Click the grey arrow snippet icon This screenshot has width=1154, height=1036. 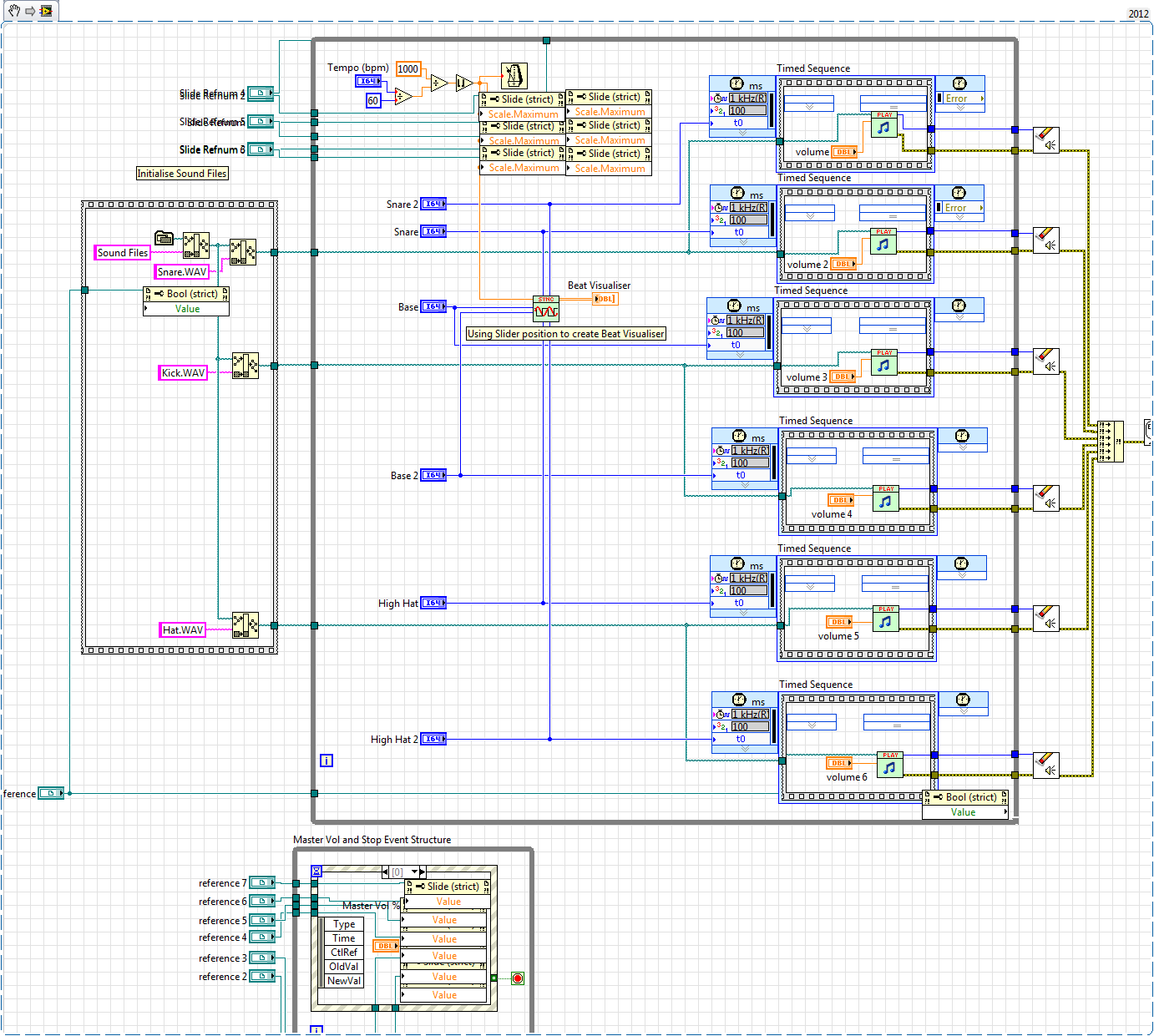(x=30, y=11)
